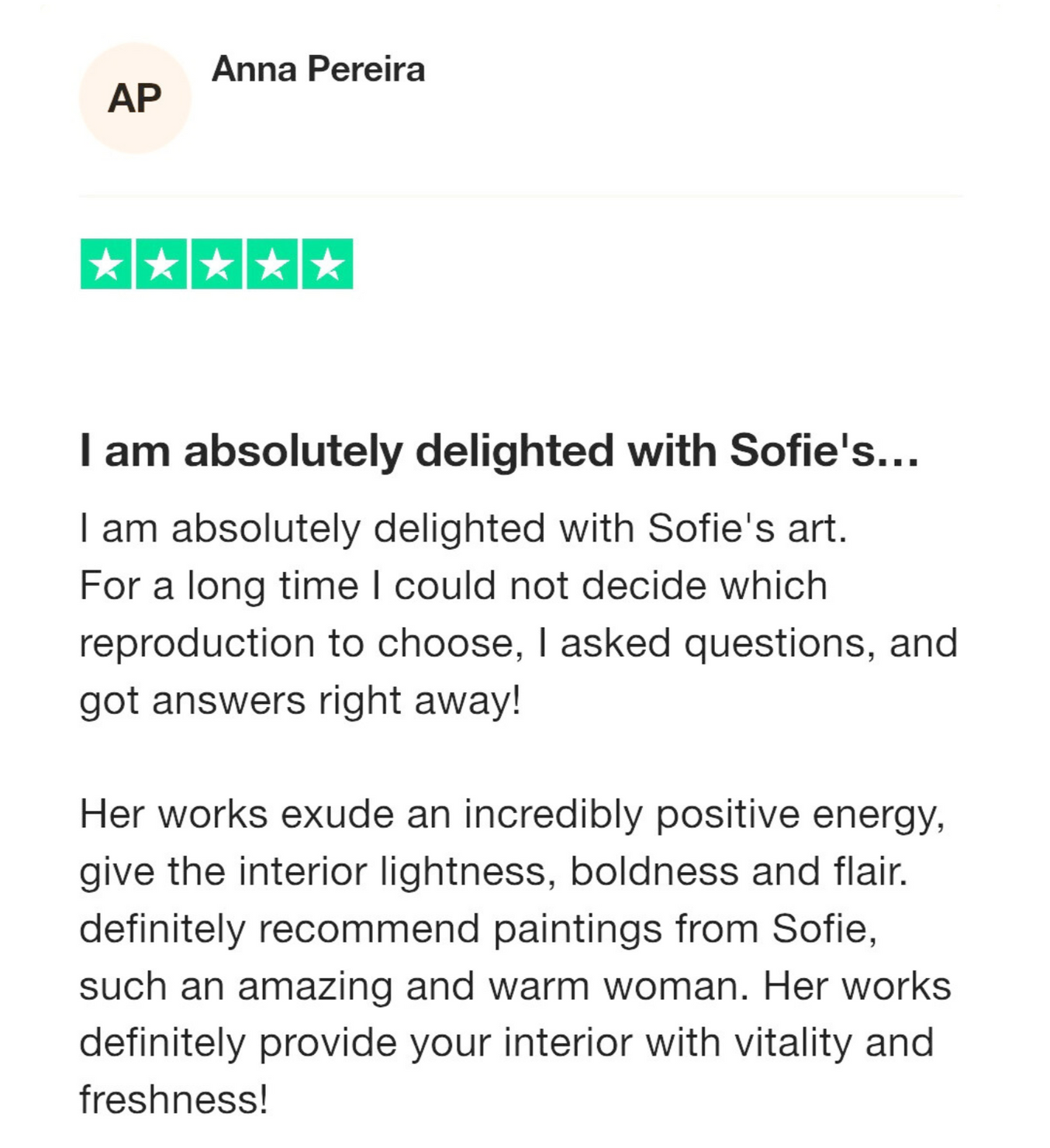Click the text "got answers right away!"
Viewport: 1050px width, 1148px height.
click(x=299, y=701)
